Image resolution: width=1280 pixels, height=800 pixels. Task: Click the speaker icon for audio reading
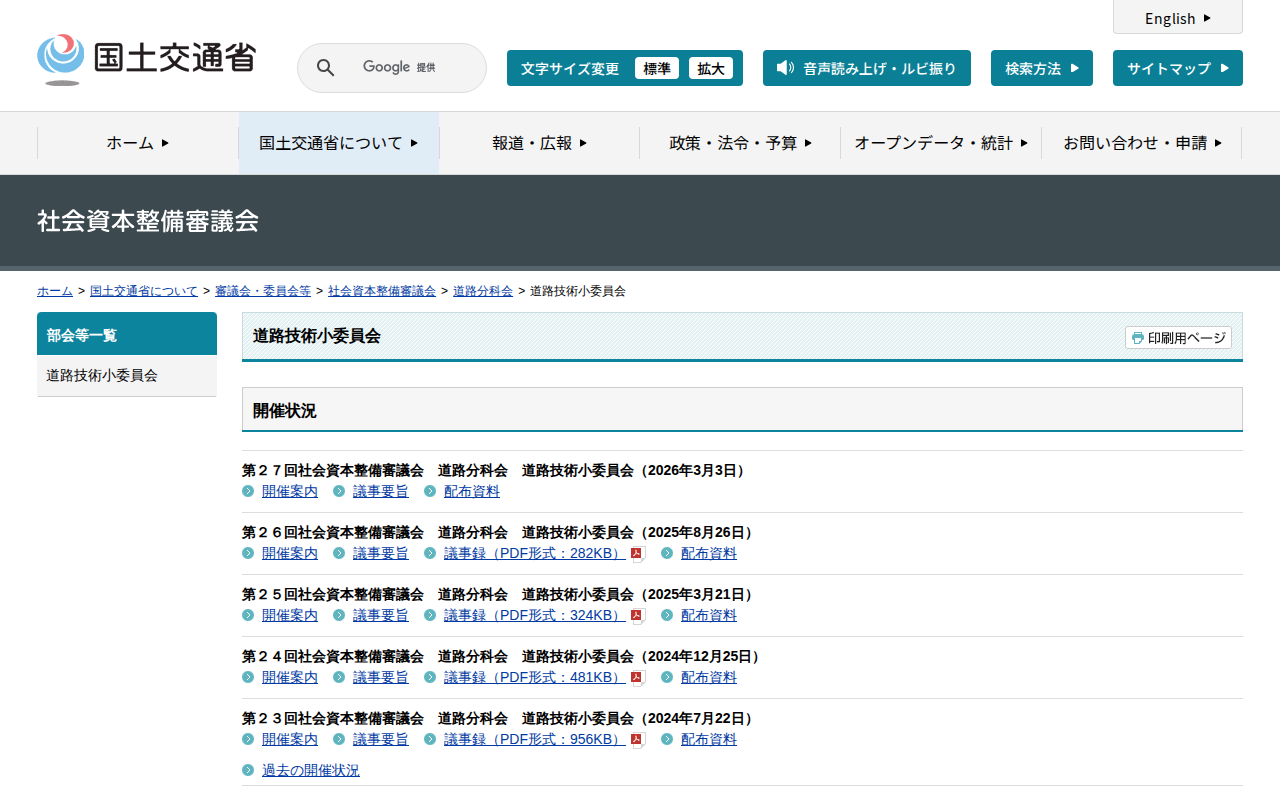click(785, 68)
